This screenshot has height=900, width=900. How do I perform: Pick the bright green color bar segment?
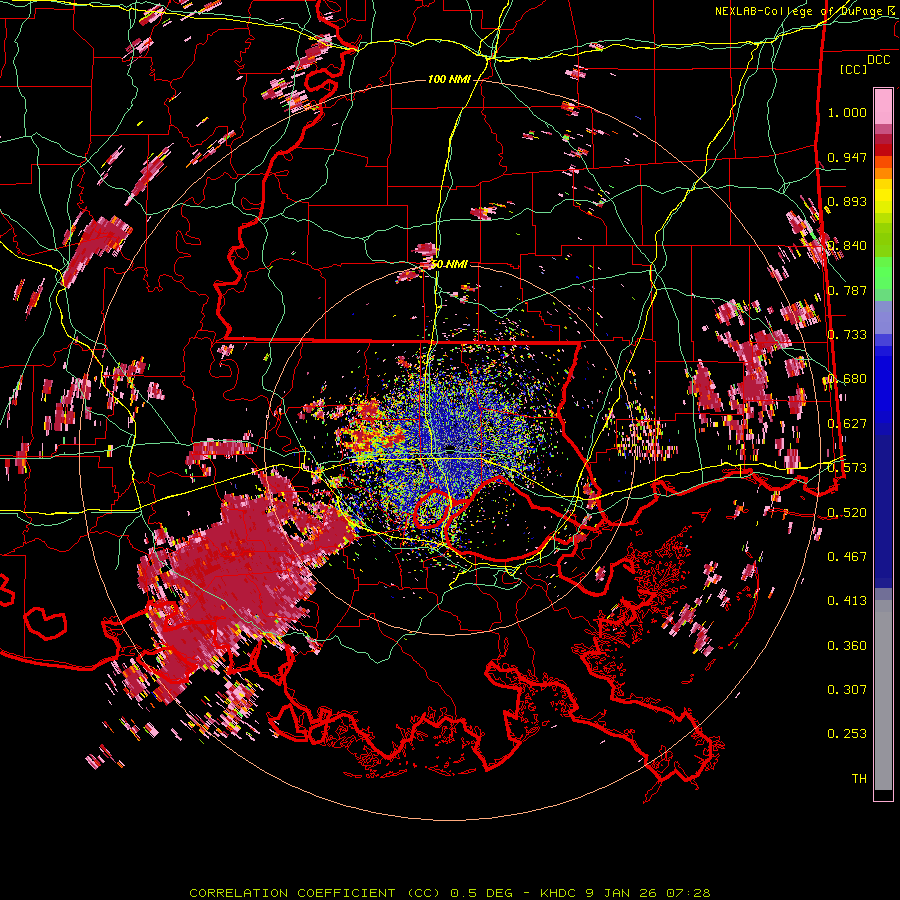pos(883,273)
